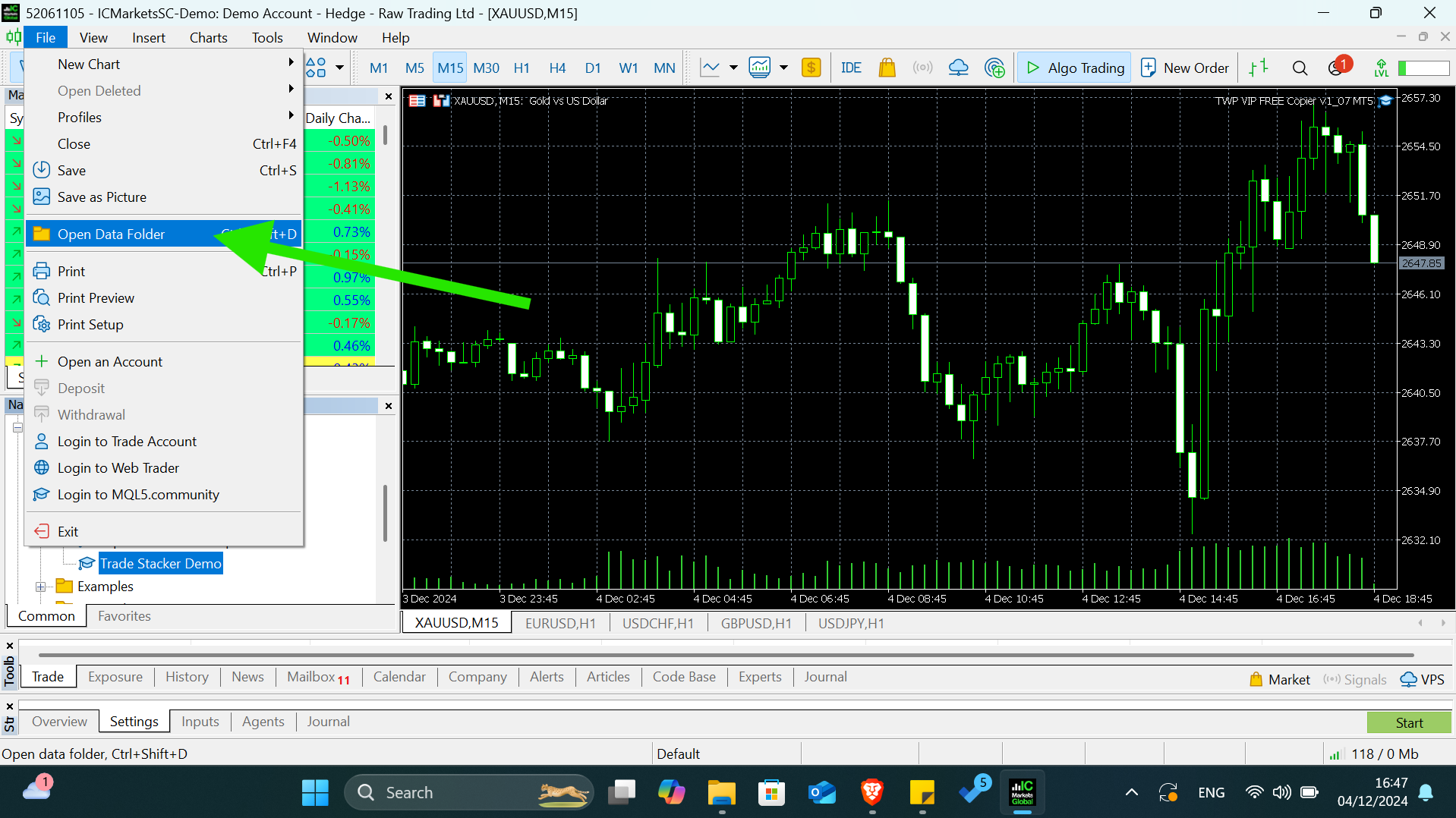Open the Charts menu in the menu bar
Viewport: 1456px width, 818px height.
208,37
